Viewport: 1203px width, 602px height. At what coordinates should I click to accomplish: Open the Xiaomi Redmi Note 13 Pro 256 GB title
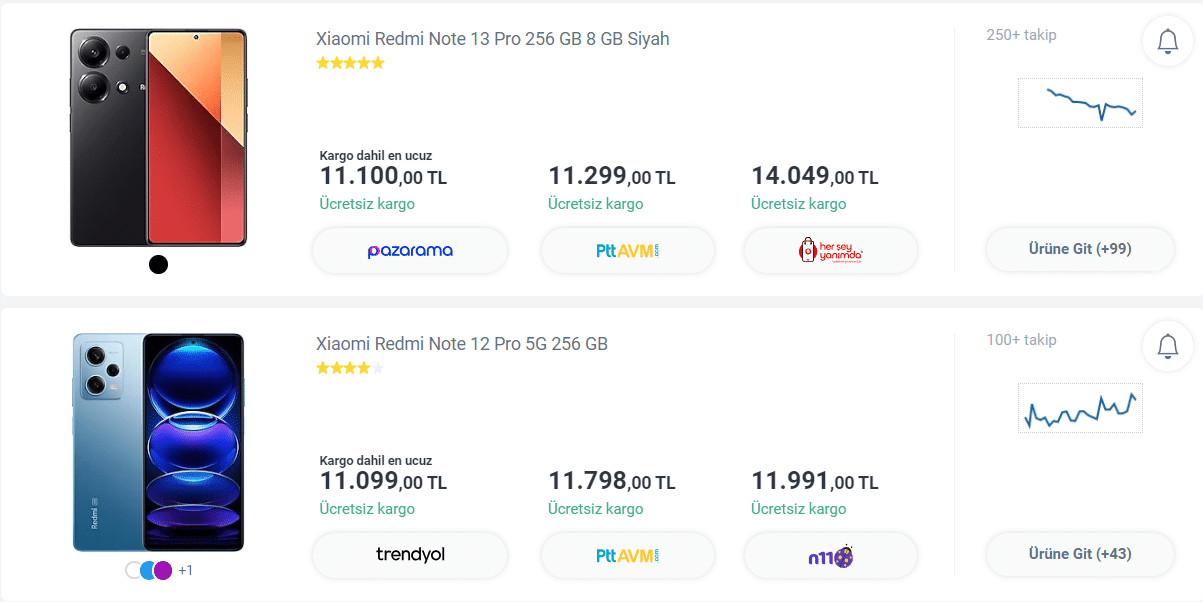[493, 39]
